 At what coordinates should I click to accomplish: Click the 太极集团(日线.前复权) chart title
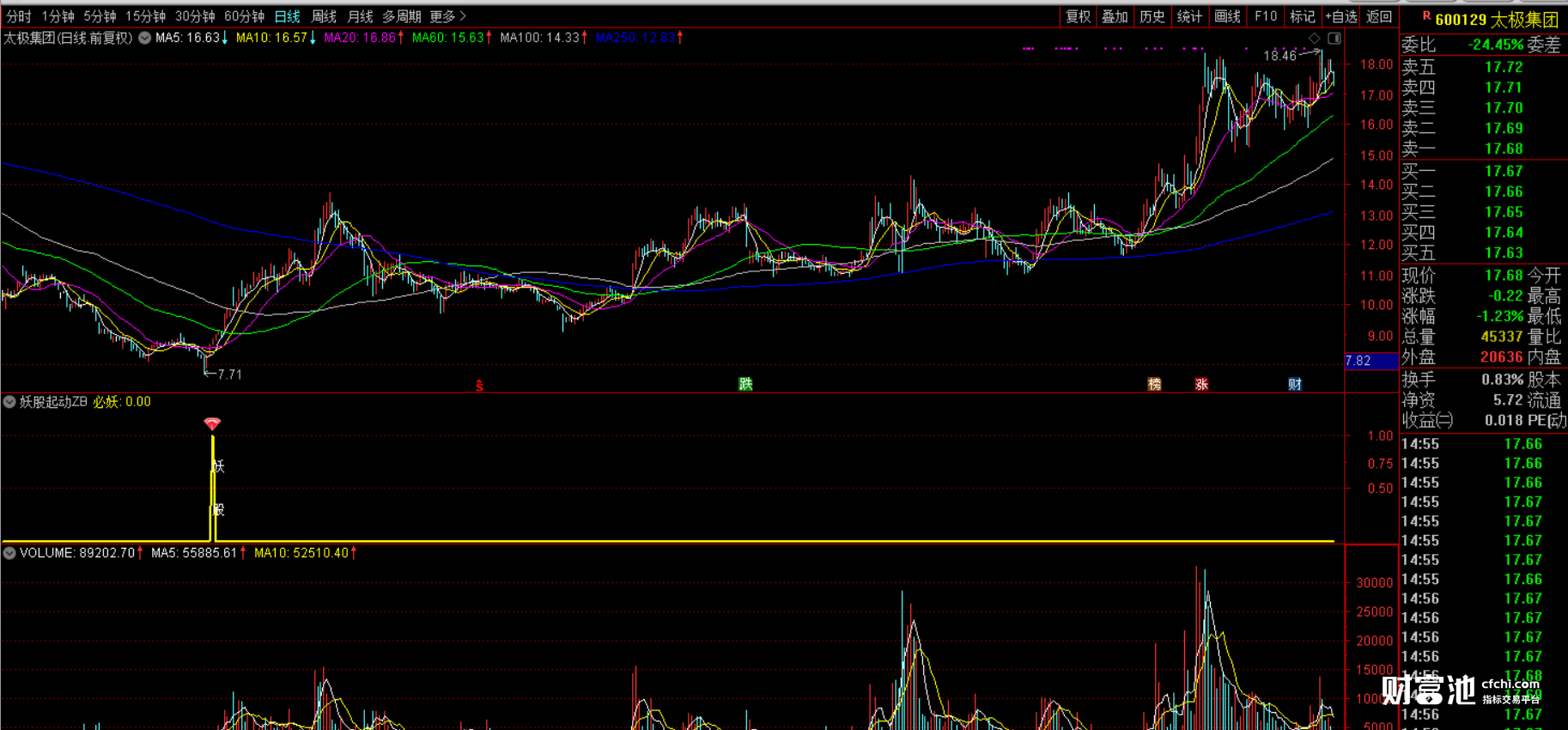tap(69, 38)
